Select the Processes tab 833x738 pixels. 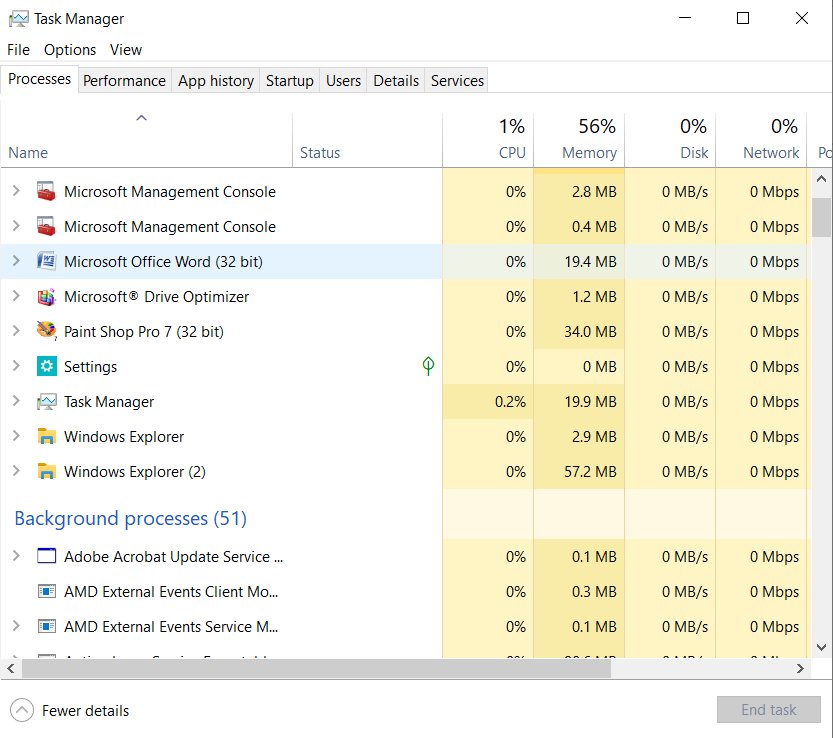click(39, 79)
